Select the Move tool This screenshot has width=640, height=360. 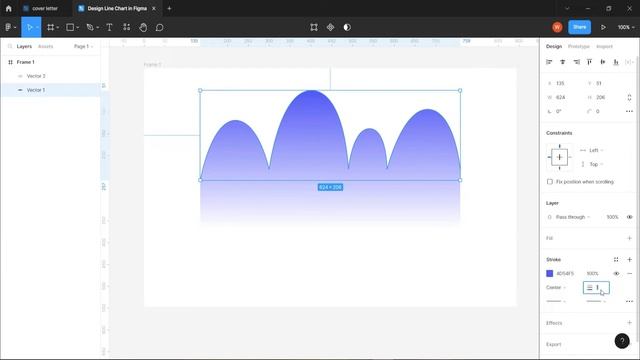(x=29, y=27)
